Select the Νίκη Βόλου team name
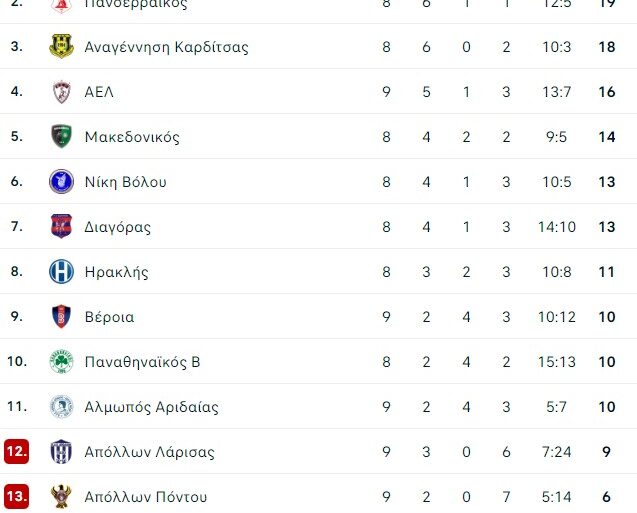This screenshot has width=637, height=513. point(125,182)
